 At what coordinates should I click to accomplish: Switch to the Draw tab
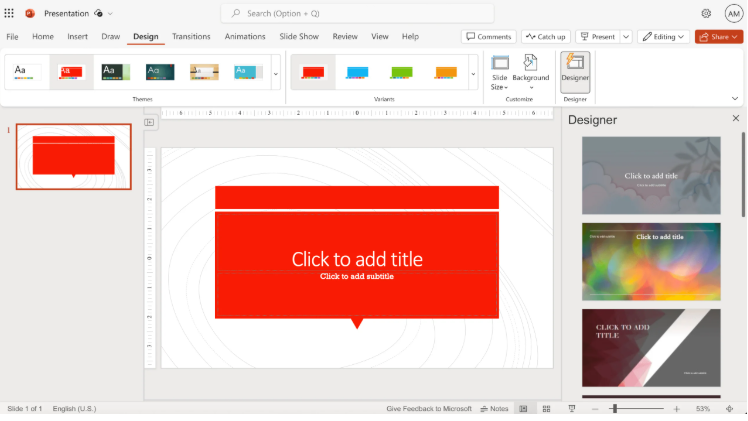click(x=111, y=37)
